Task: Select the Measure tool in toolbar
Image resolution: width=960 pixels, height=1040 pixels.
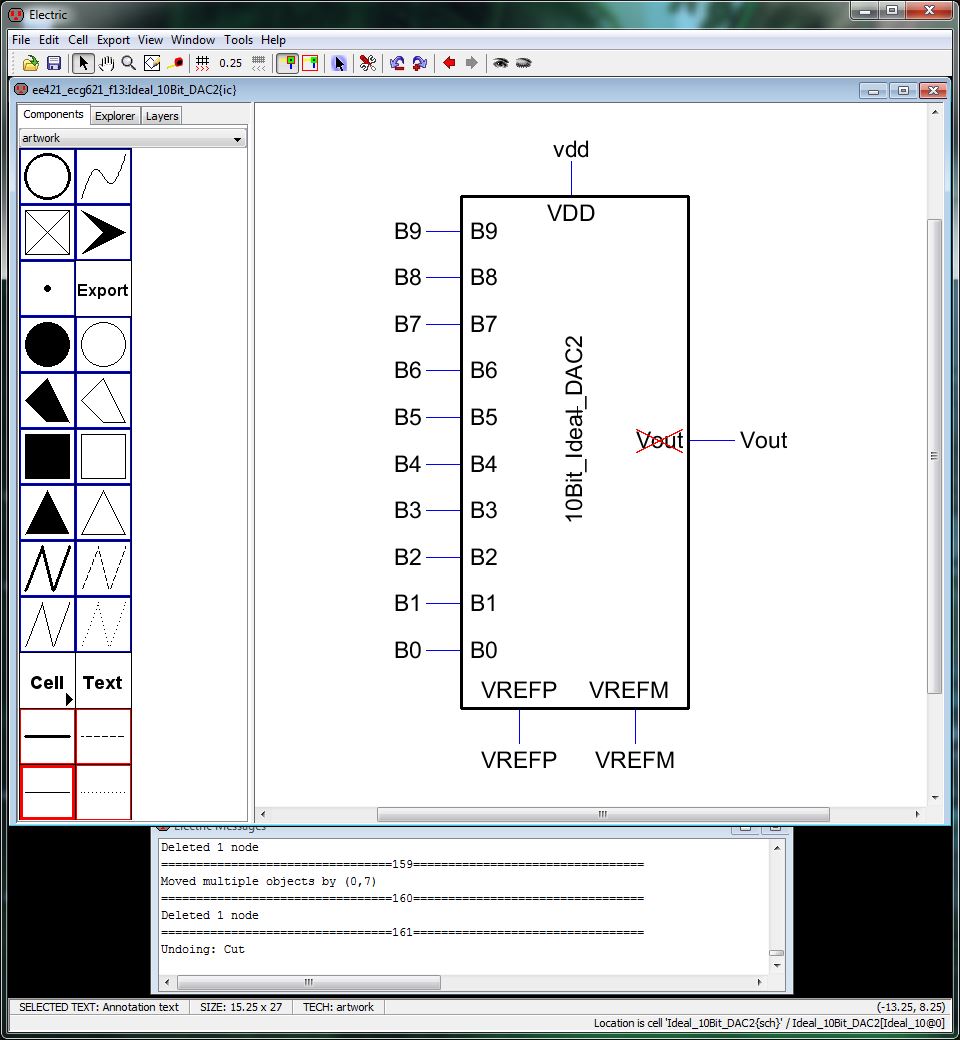Action: (176, 63)
